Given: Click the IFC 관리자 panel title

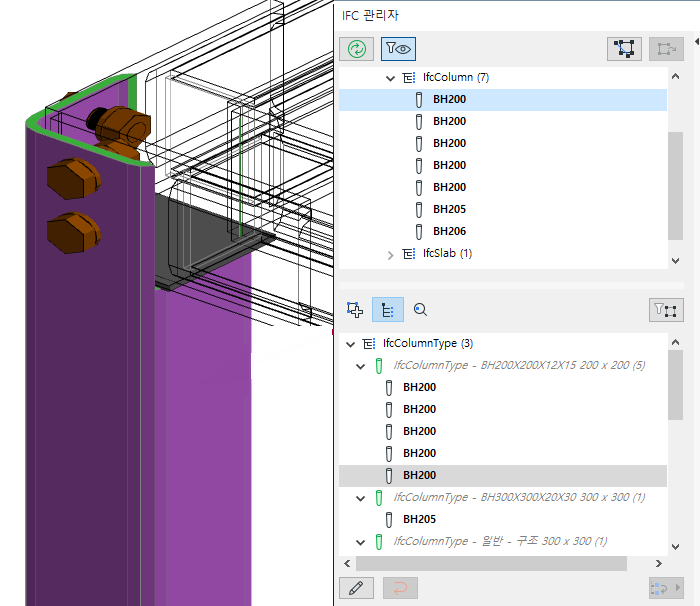Looking at the screenshot, I should [x=370, y=16].
